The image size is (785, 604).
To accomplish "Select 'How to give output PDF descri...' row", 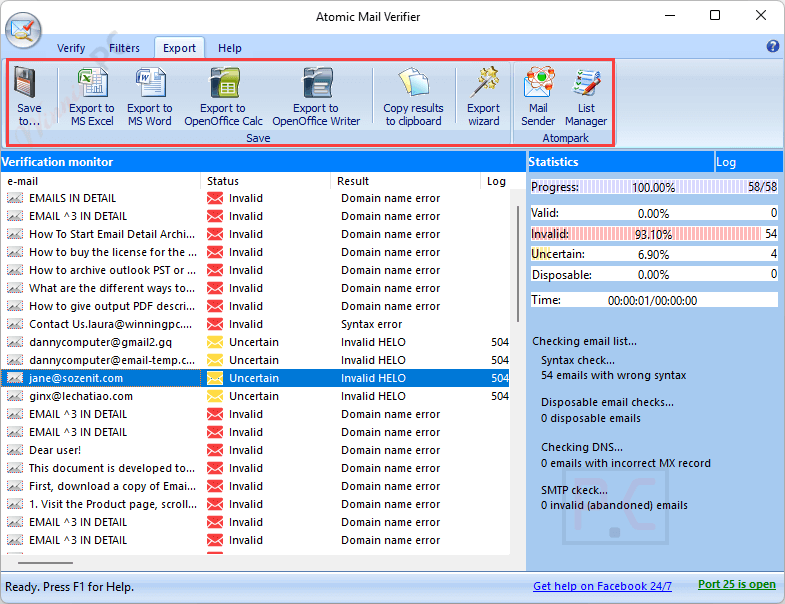I will 255,307.
